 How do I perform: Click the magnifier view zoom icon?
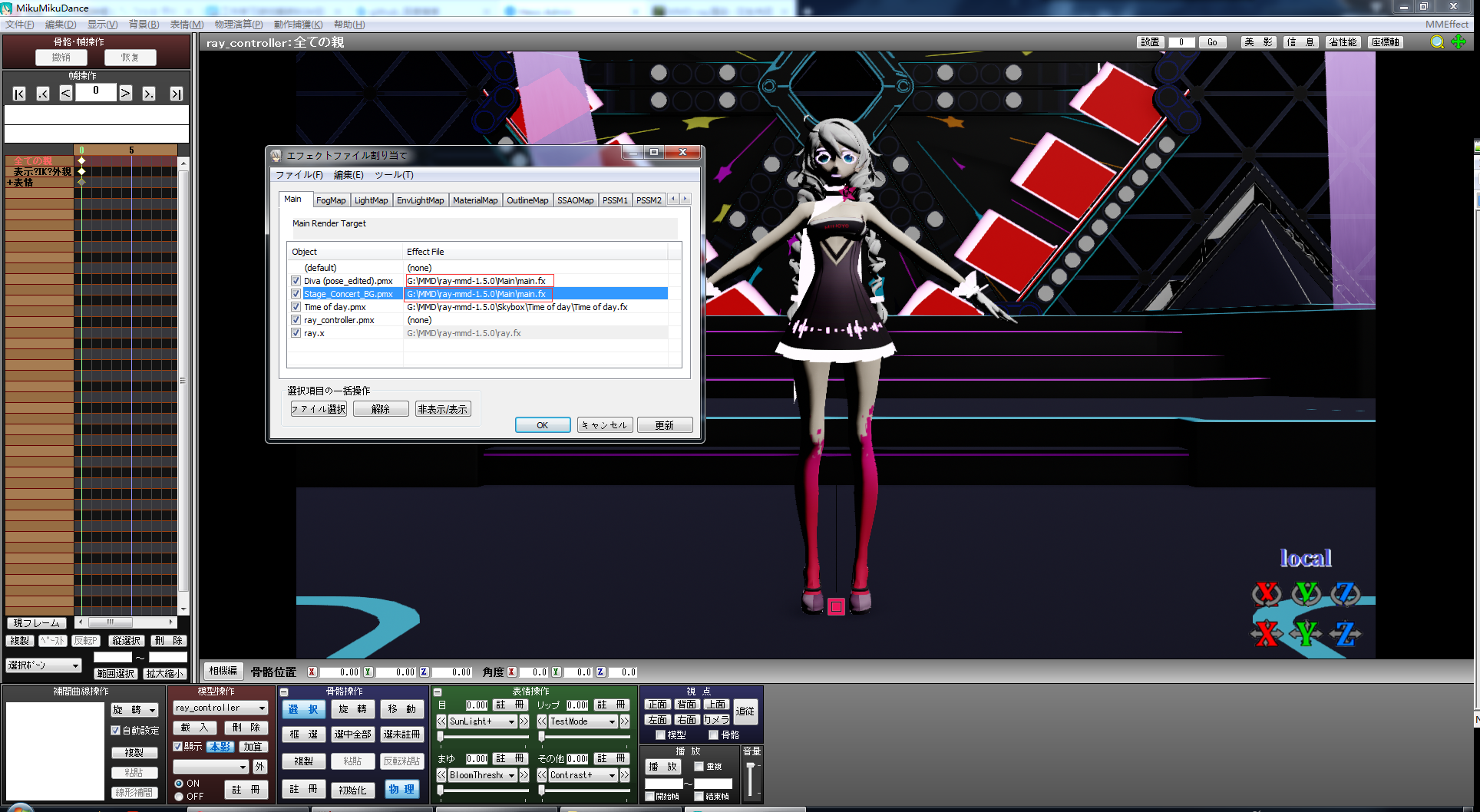click(x=1437, y=42)
